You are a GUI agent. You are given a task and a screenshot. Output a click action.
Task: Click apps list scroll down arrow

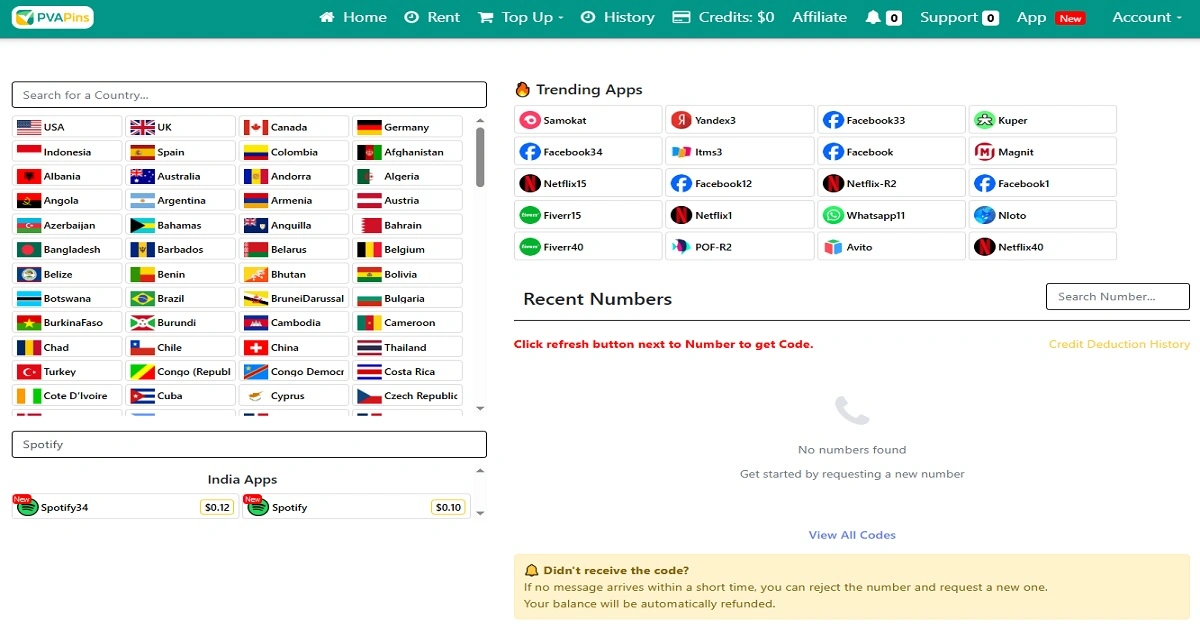point(480,513)
